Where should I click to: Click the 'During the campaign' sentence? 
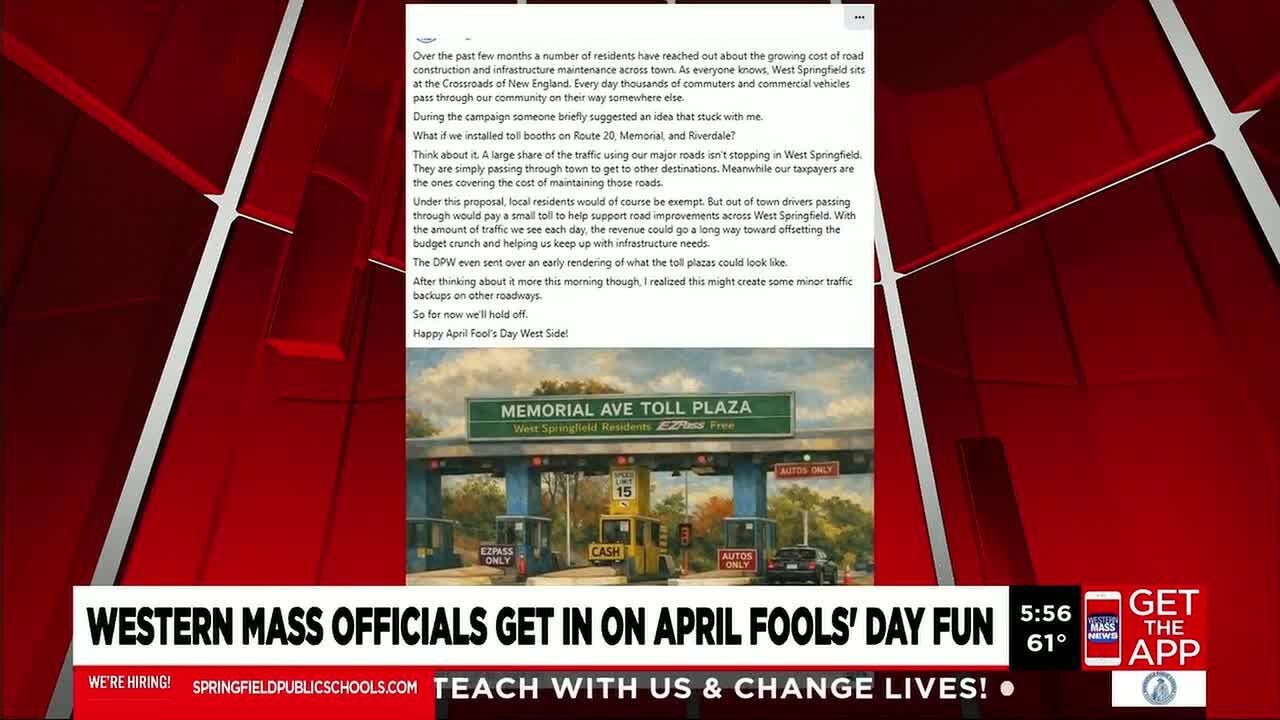[x=588, y=117]
